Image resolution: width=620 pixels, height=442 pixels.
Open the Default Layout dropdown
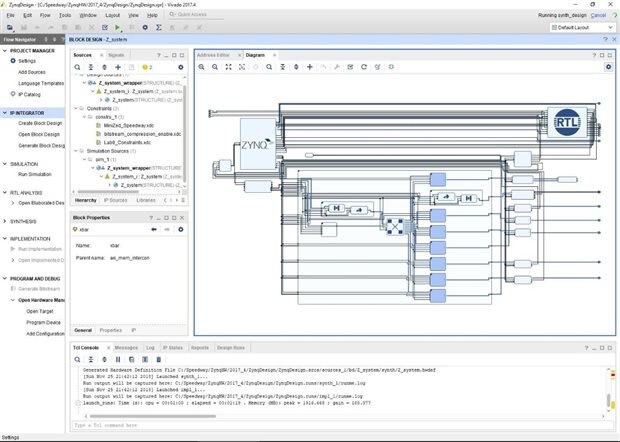coord(578,28)
